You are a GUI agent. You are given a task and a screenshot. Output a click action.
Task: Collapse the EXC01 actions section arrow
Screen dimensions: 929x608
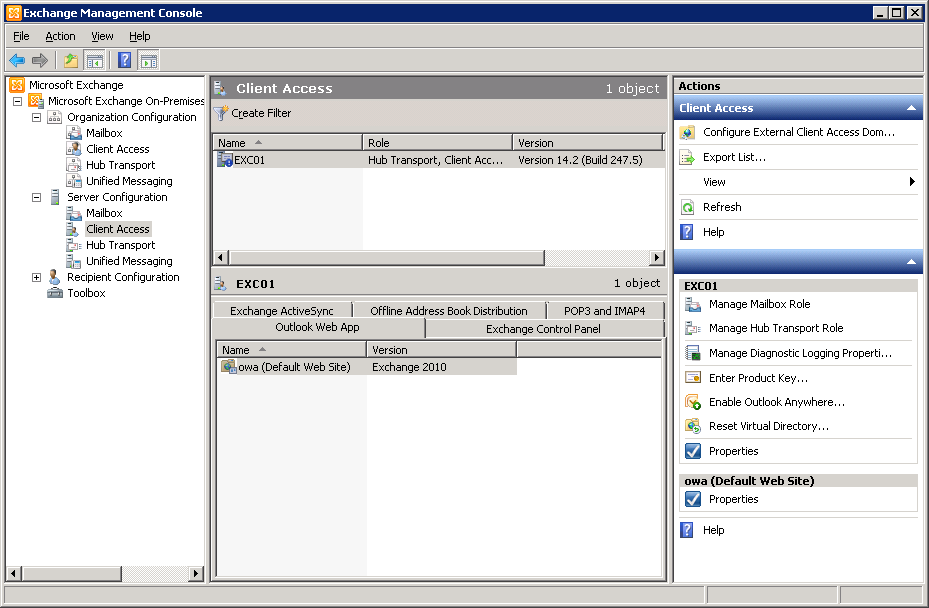coord(911,261)
